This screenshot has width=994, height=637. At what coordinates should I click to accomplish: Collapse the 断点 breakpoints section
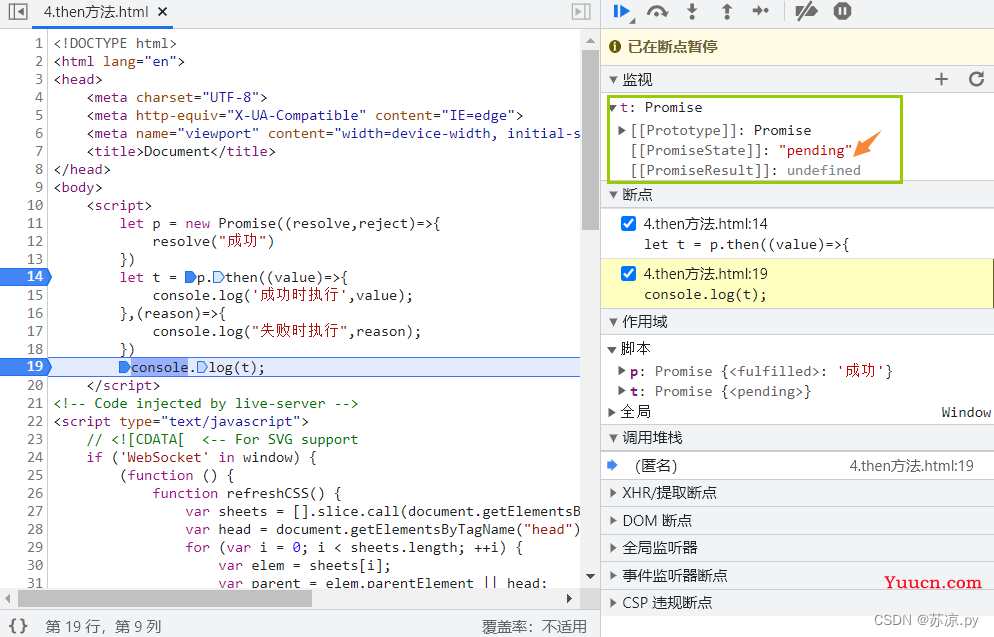613,195
